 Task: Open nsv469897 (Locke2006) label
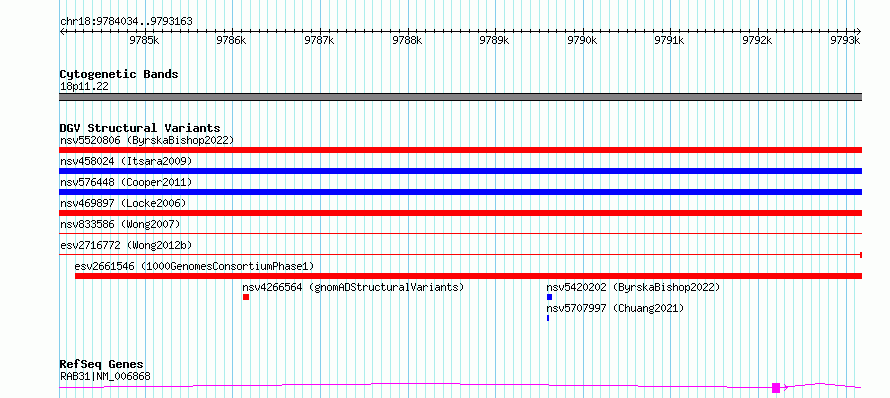tap(123, 203)
